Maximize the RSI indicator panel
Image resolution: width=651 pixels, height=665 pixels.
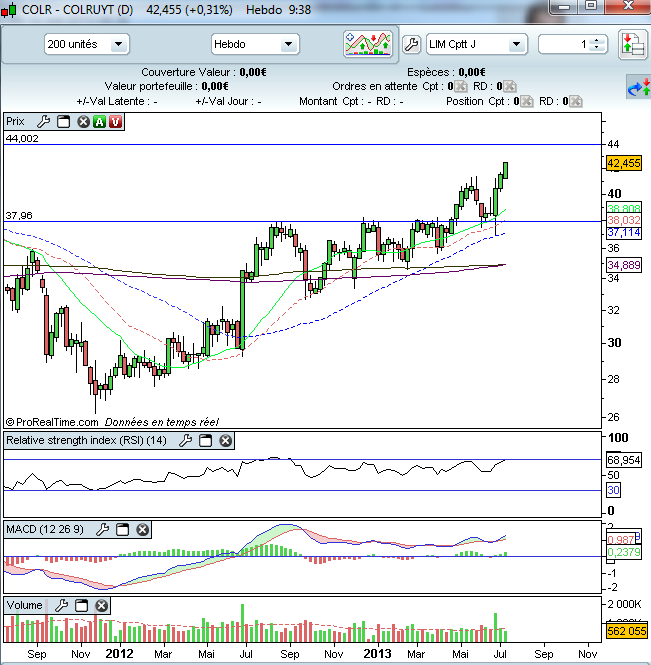pyautogui.click(x=205, y=441)
